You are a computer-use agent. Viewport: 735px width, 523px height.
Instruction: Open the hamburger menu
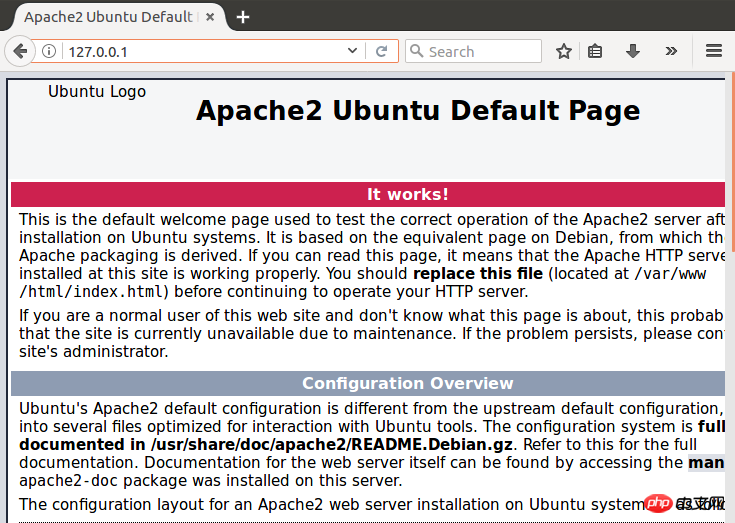point(713,51)
